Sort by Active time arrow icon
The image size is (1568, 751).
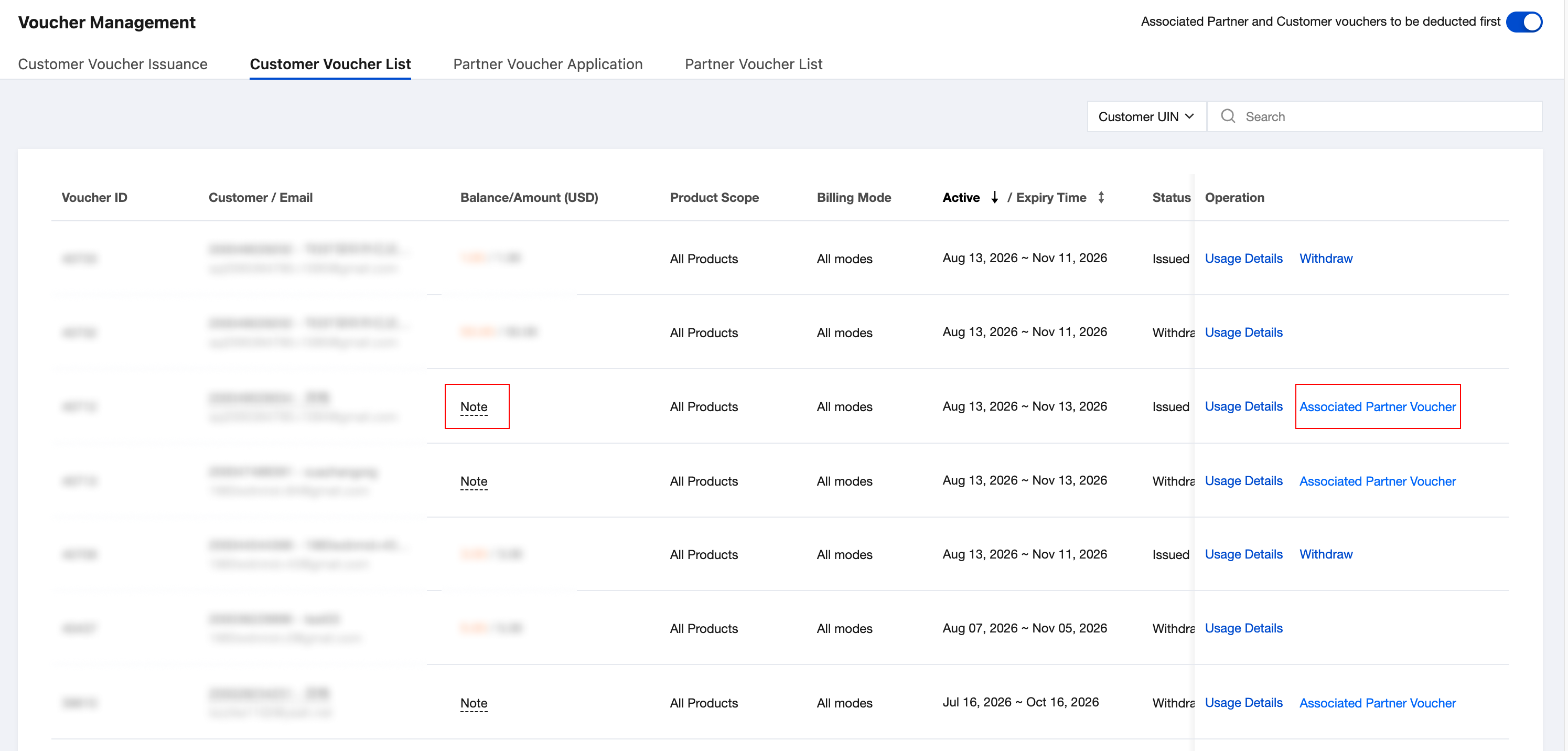coord(995,197)
